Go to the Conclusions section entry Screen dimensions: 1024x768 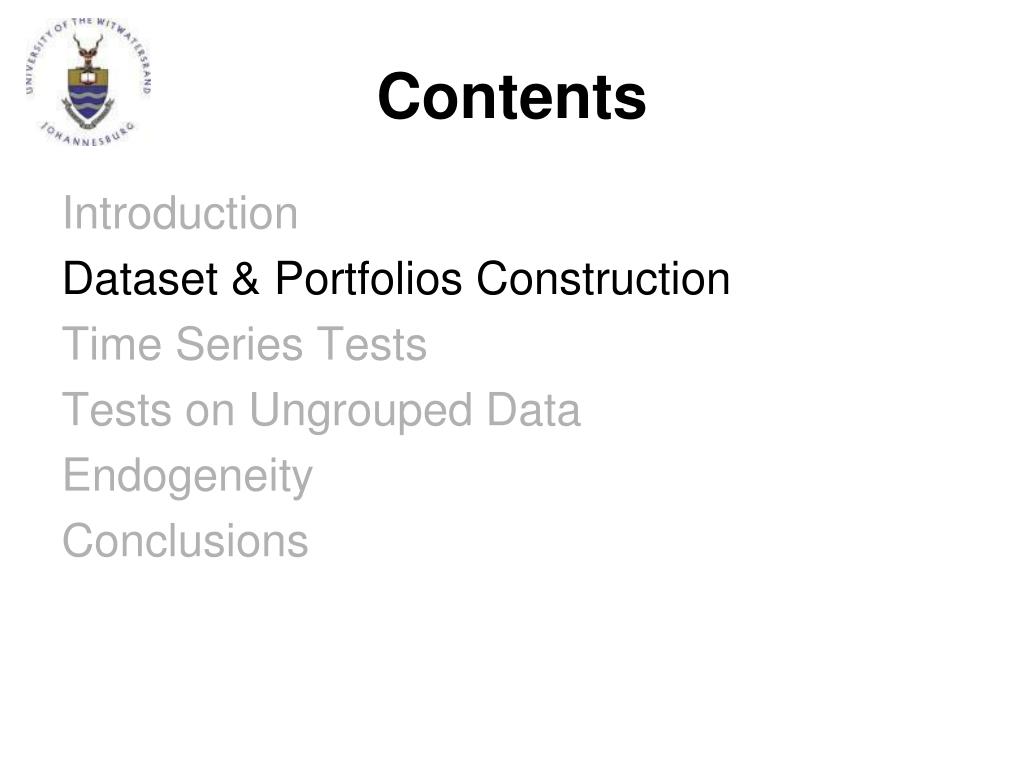coord(185,541)
